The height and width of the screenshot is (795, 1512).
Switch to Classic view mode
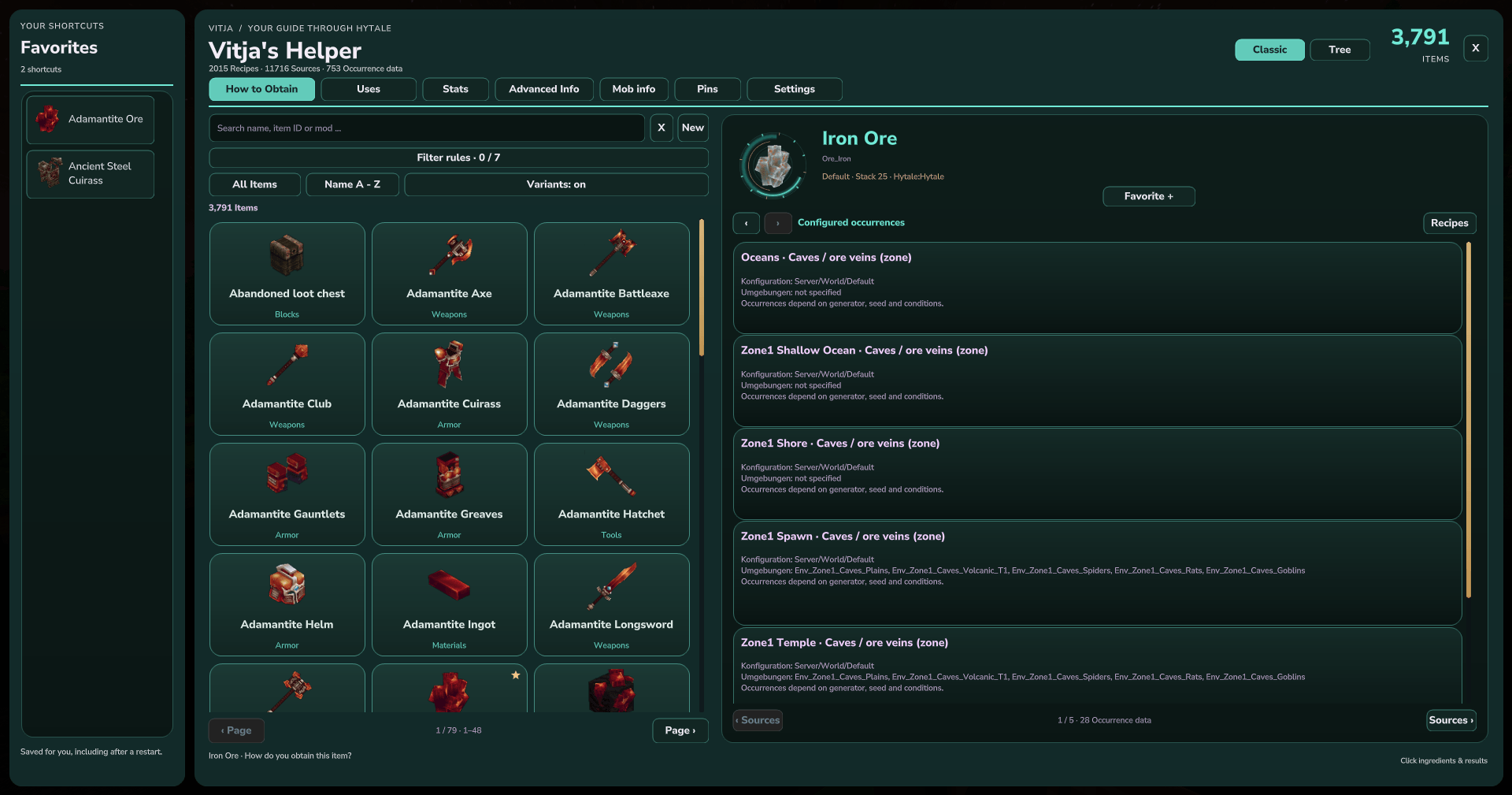(1269, 50)
